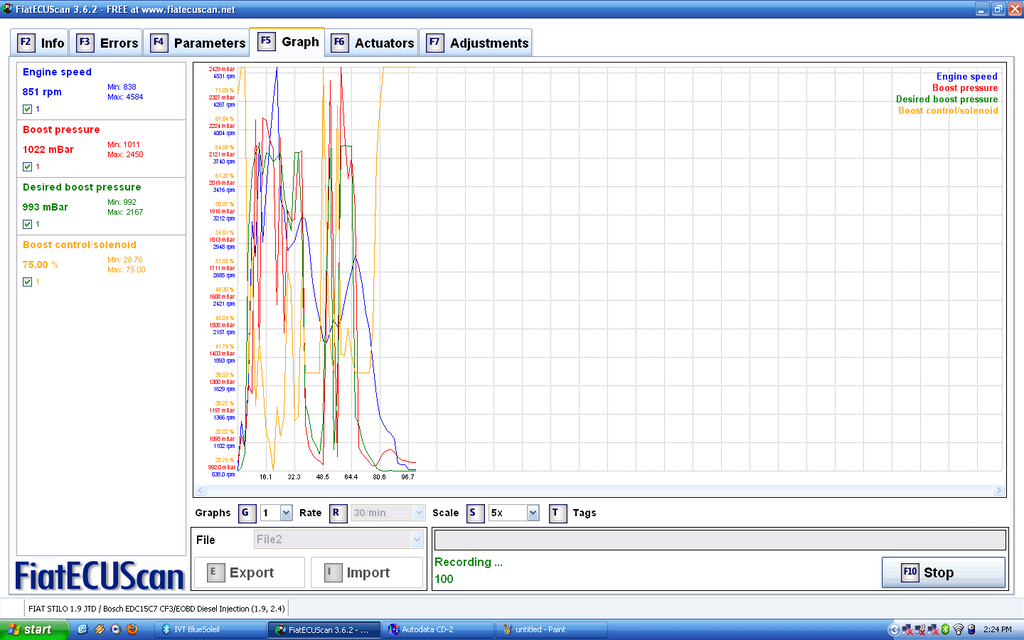Viewport: 1024px width, 640px height.
Task: Launch Internet Explorer from quick launch
Action: 82,630
